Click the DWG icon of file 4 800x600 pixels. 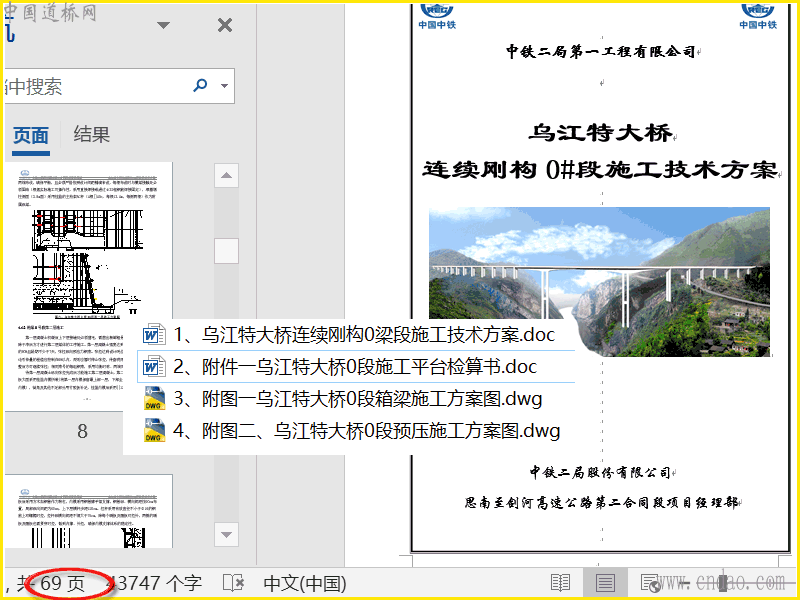coord(154,431)
